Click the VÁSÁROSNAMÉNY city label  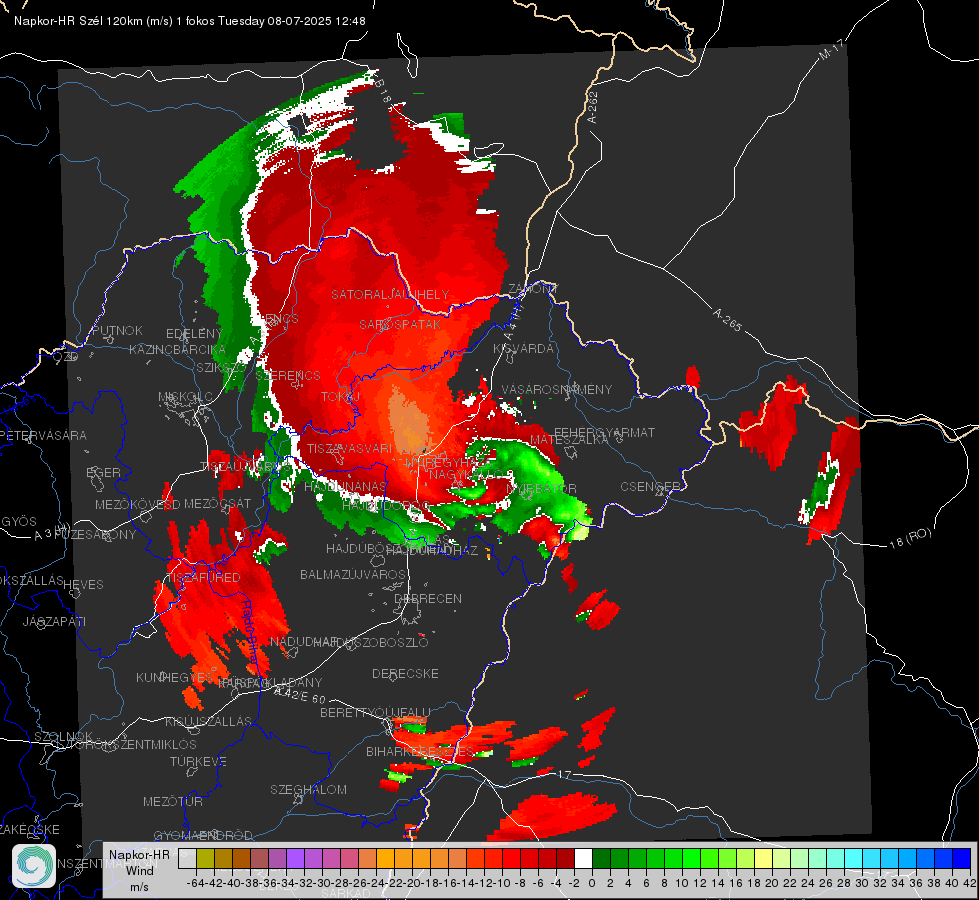tap(557, 389)
